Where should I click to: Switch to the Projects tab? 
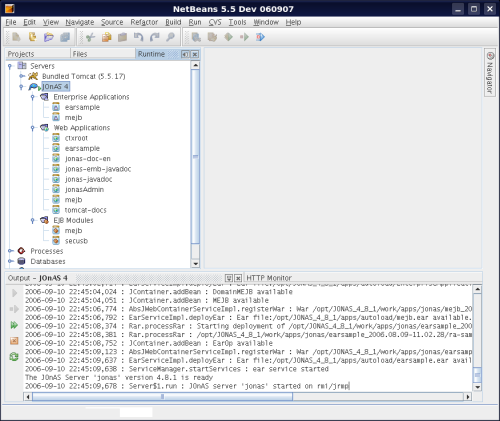click(x=37, y=54)
